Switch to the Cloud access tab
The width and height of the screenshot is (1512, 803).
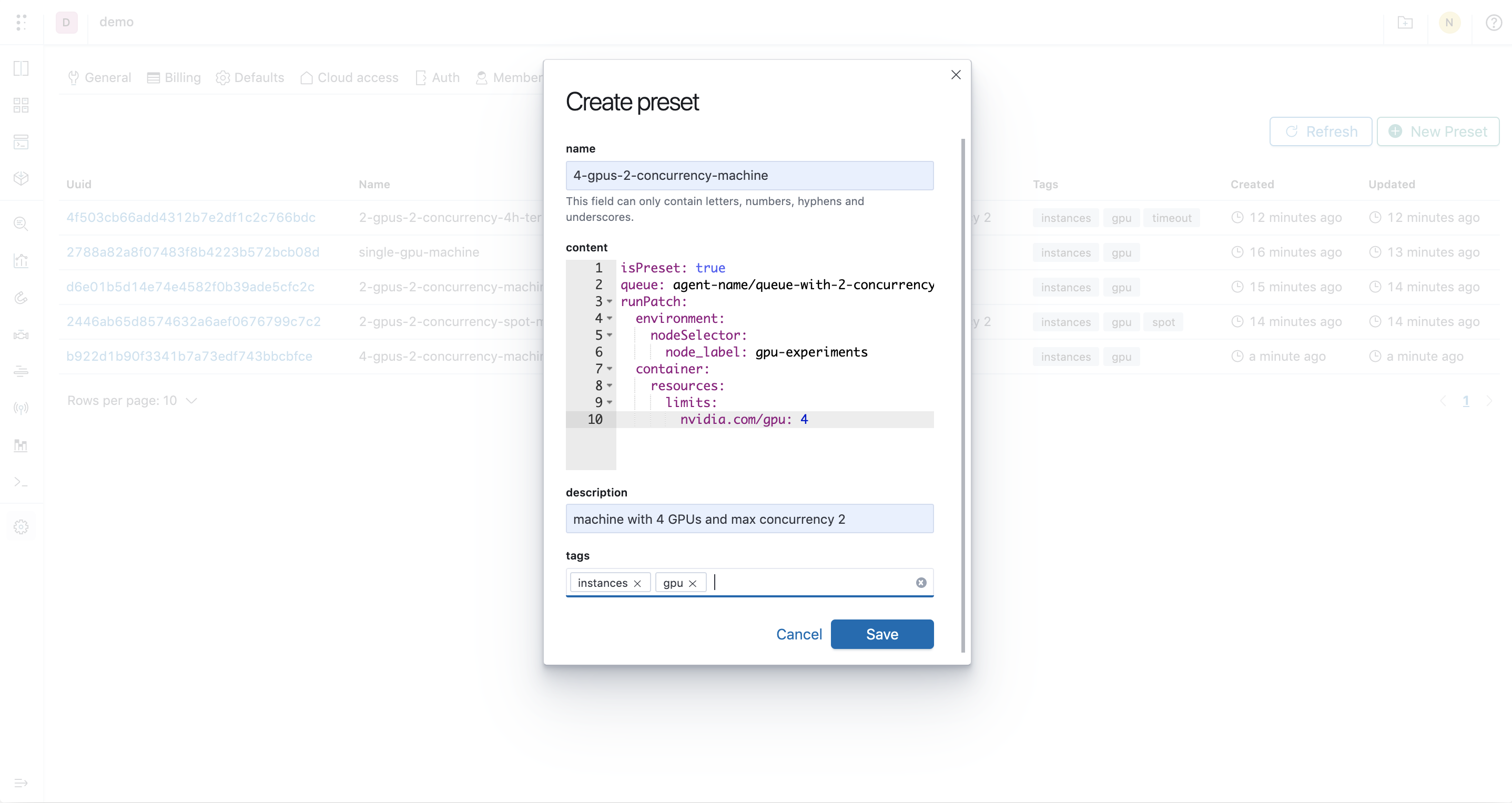point(349,77)
